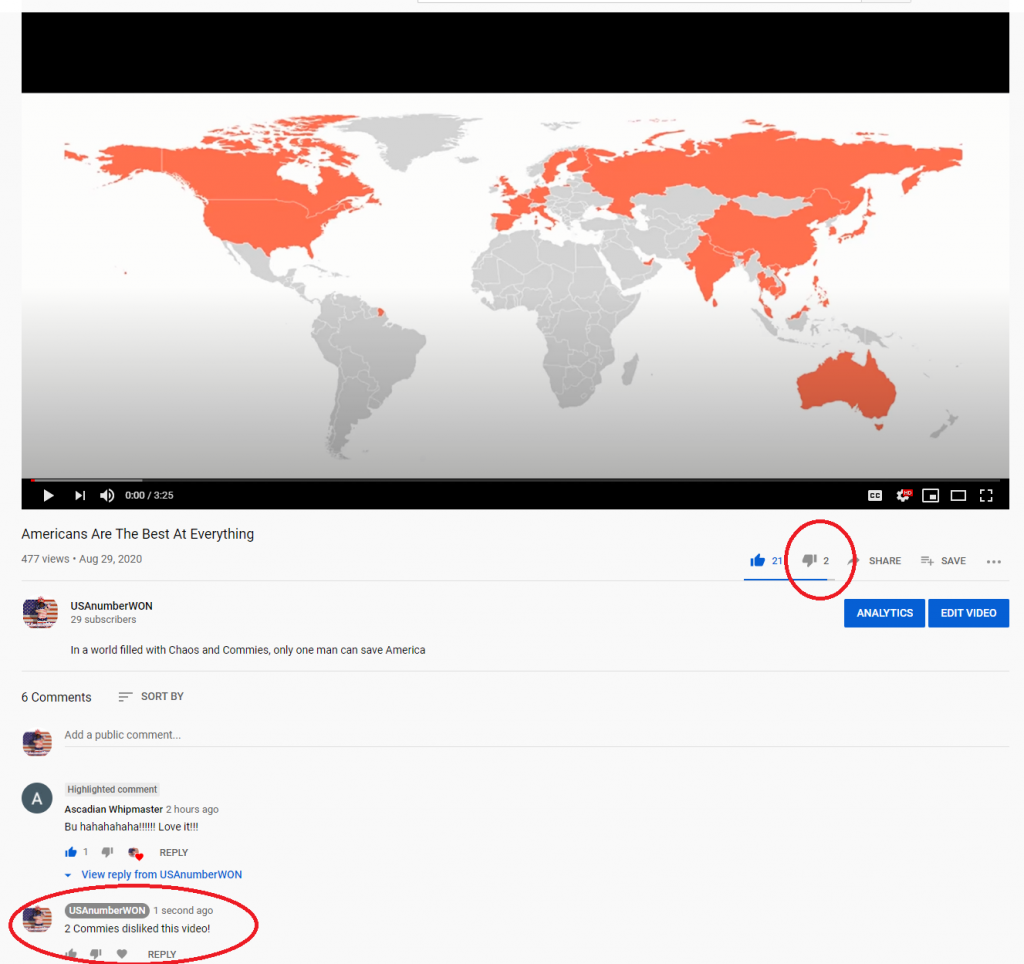Open USAnumberWON channel avatar

click(40, 613)
